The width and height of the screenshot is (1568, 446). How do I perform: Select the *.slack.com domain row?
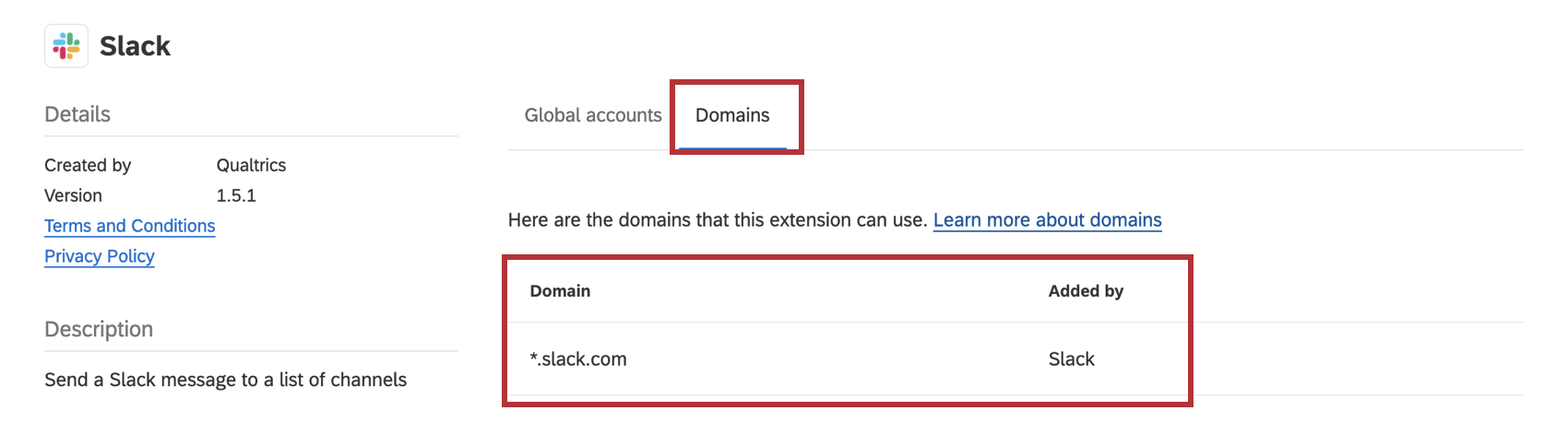pos(1016,359)
